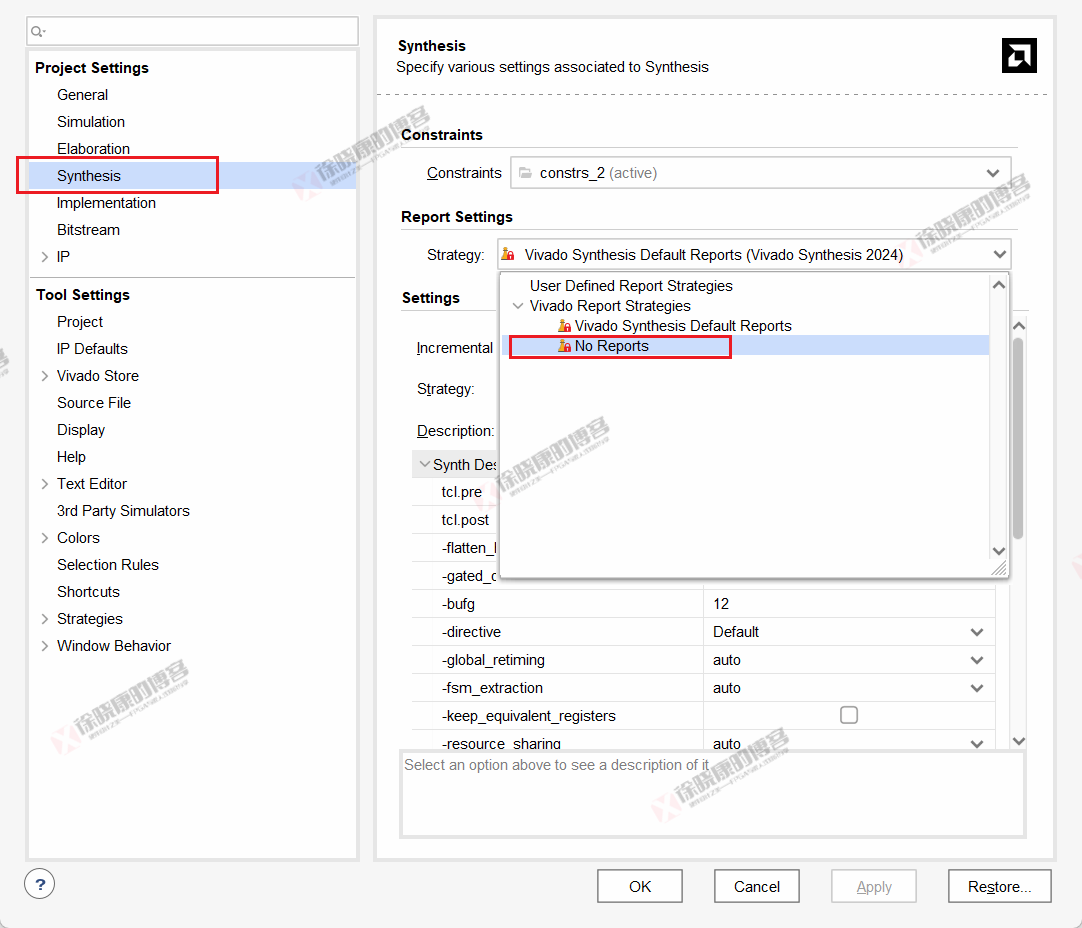Open the -fsm_extraction value dropdown
Image resolution: width=1082 pixels, height=928 pixels.
(x=977, y=688)
